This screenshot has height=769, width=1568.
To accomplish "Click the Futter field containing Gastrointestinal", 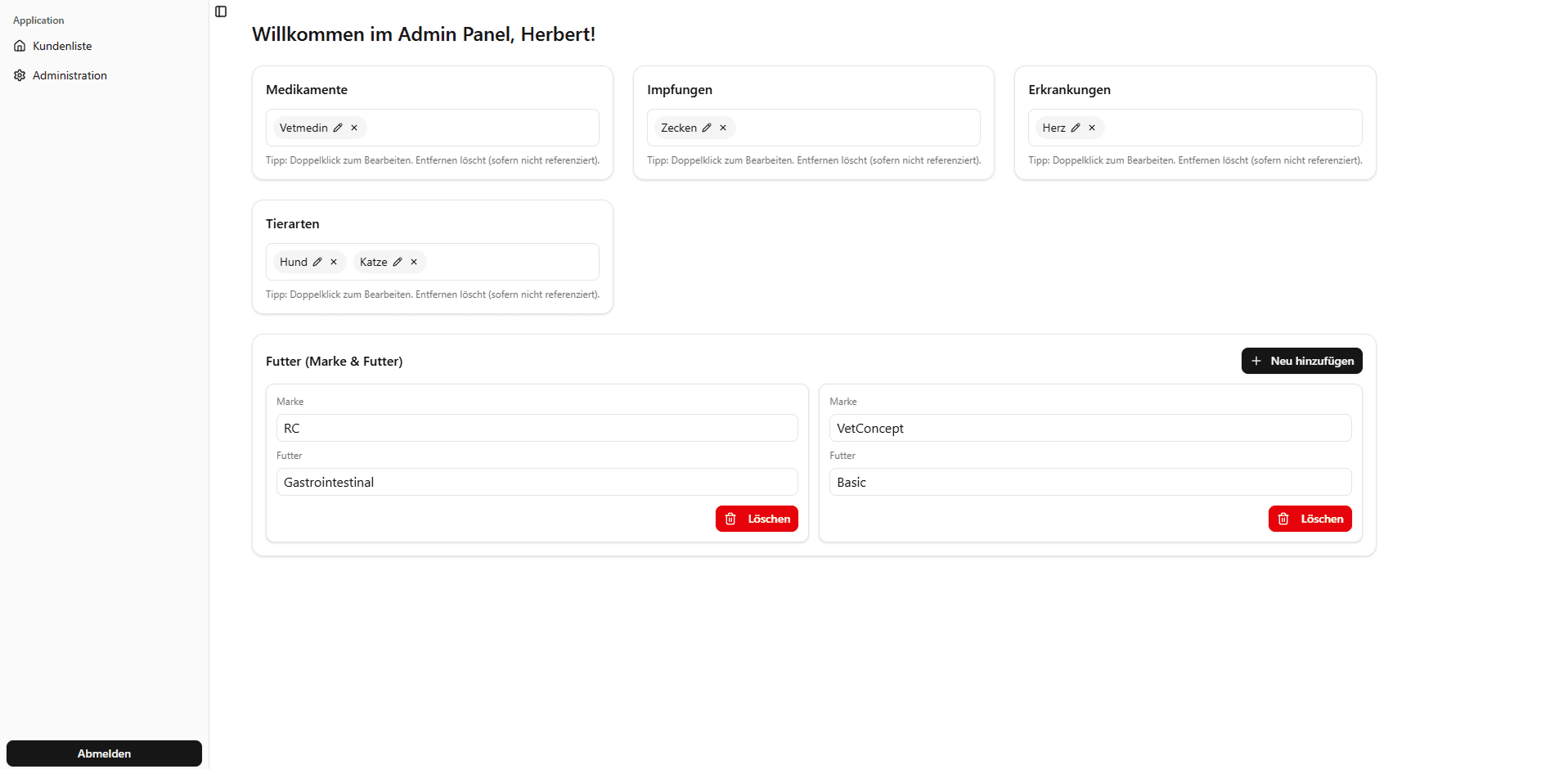I will (537, 482).
